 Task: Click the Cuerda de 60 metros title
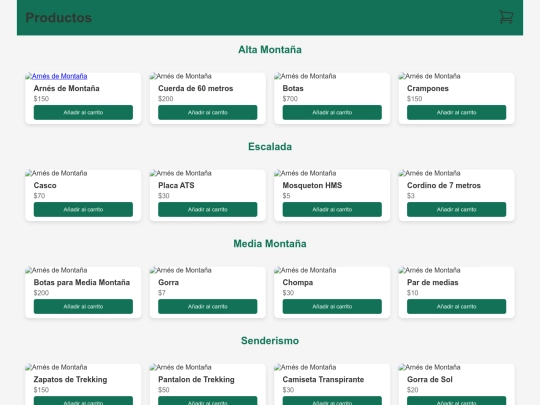[x=196, y=89]
